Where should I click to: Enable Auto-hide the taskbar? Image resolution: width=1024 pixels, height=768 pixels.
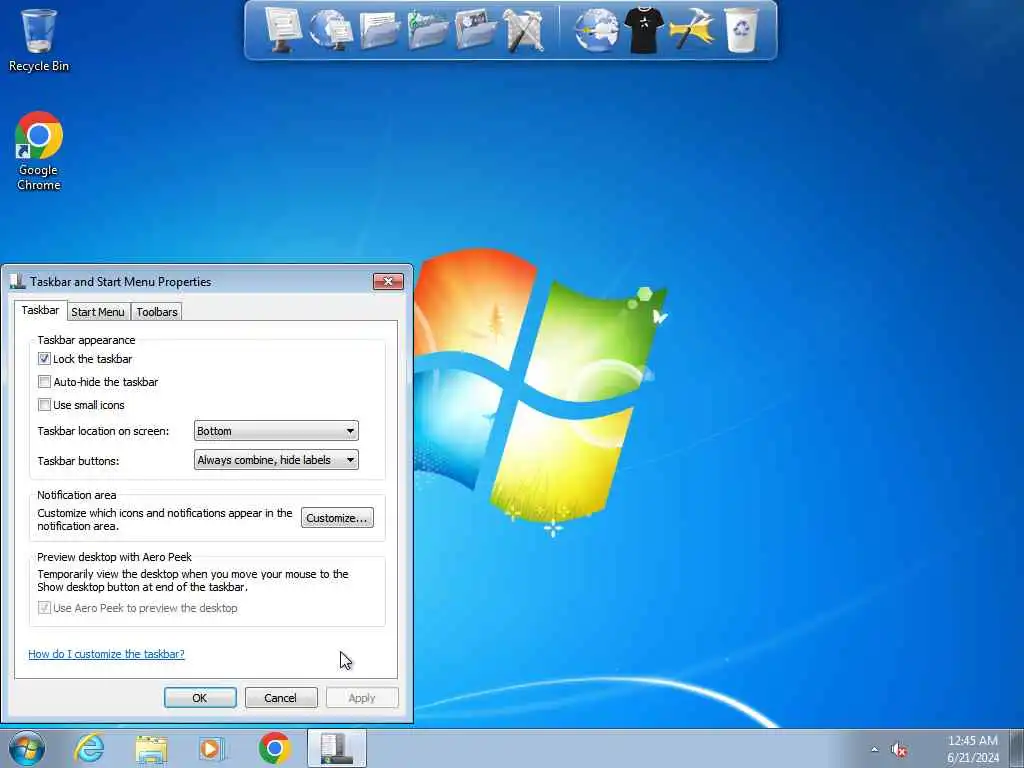(44, 381)
